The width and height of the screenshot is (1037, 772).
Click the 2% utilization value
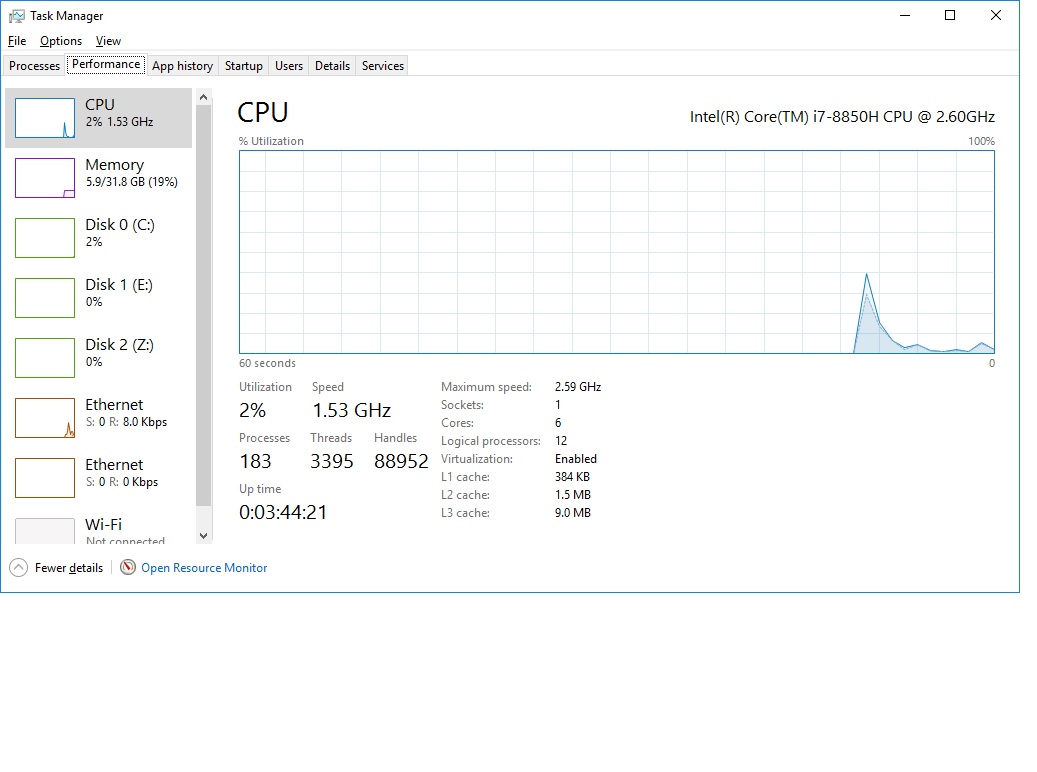coord(253,410)
